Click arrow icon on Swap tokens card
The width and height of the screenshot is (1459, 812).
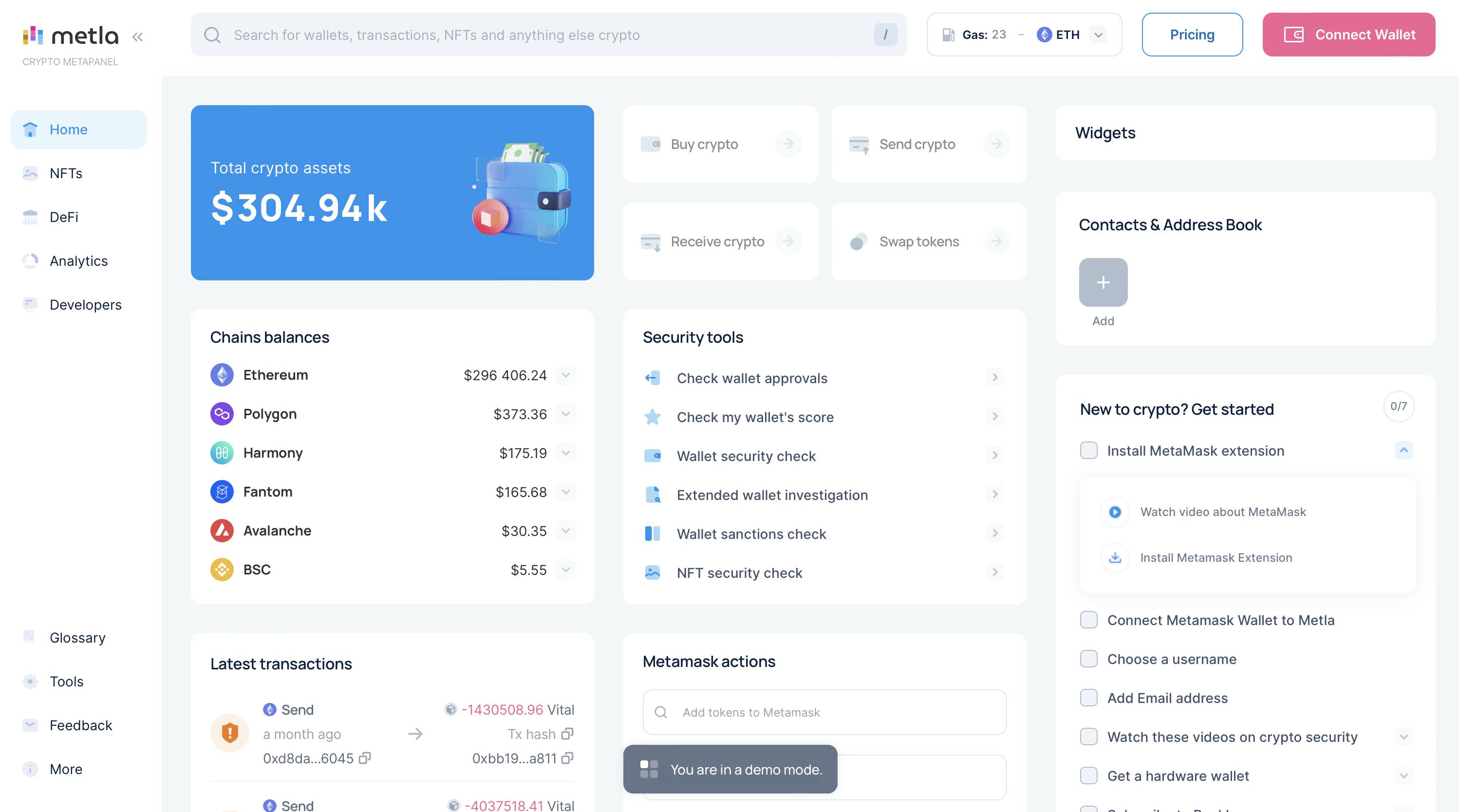[x=997, y=242]
